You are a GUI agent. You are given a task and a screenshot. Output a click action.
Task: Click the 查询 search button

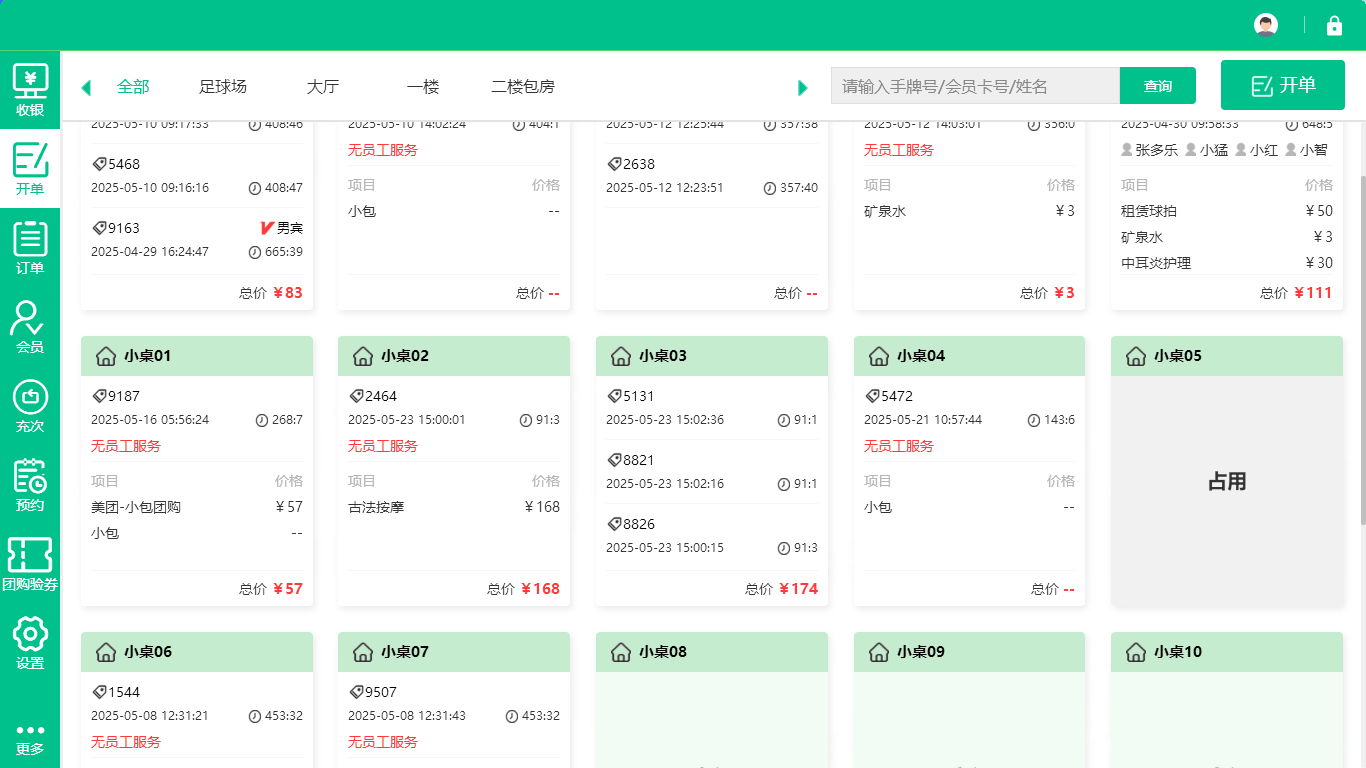point(1157,86)
